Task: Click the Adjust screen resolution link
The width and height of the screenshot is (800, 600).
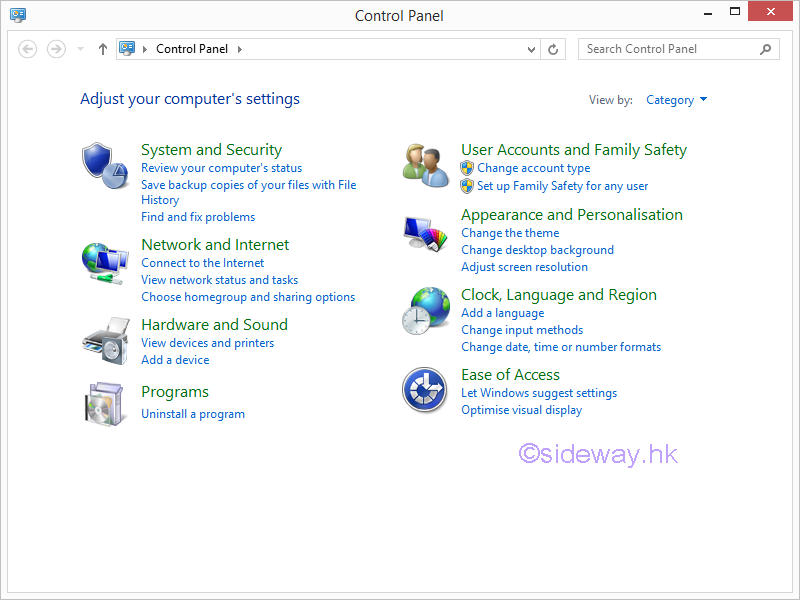Action: point(524,267)
